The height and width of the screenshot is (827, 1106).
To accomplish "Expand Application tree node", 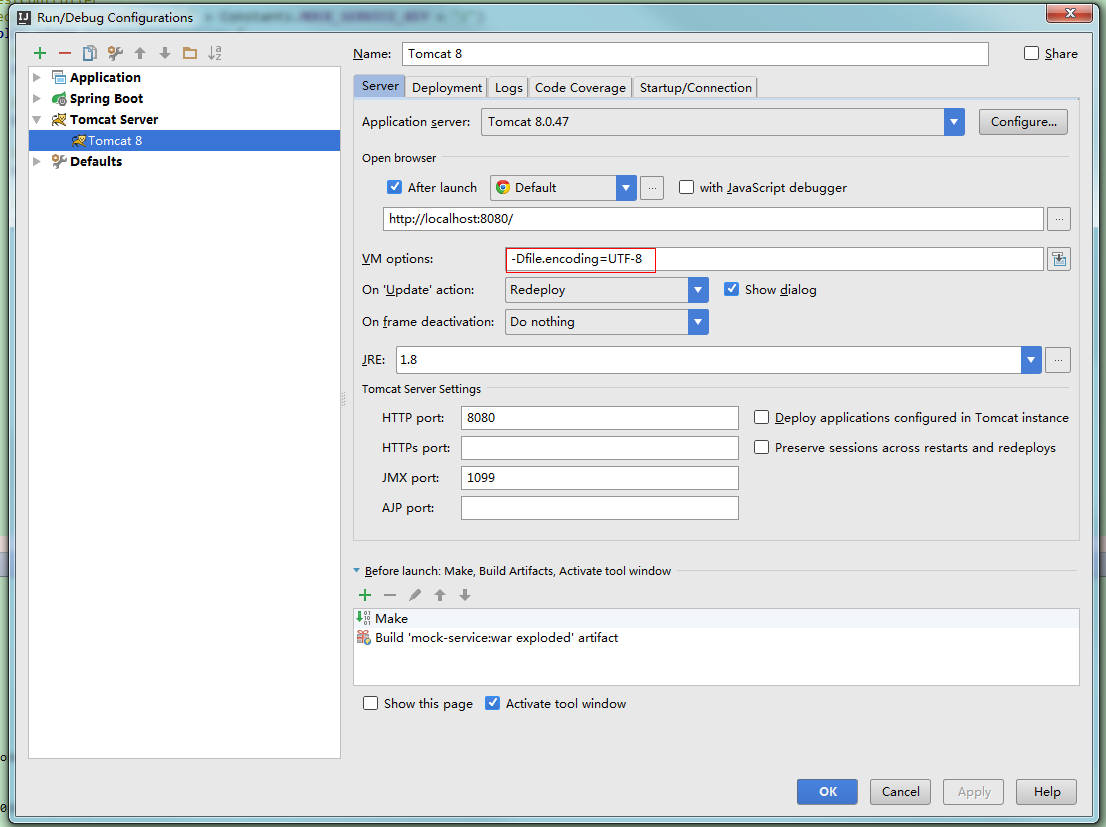I will coord(37,78).
